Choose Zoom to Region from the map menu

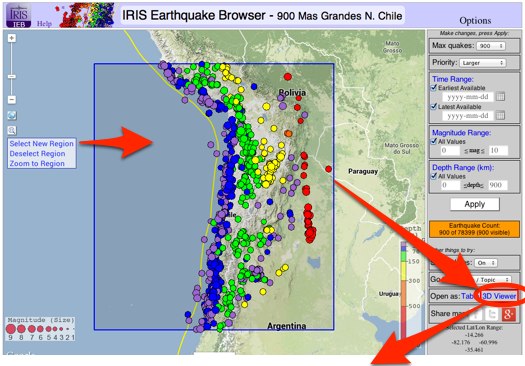[x=37, y=164]
